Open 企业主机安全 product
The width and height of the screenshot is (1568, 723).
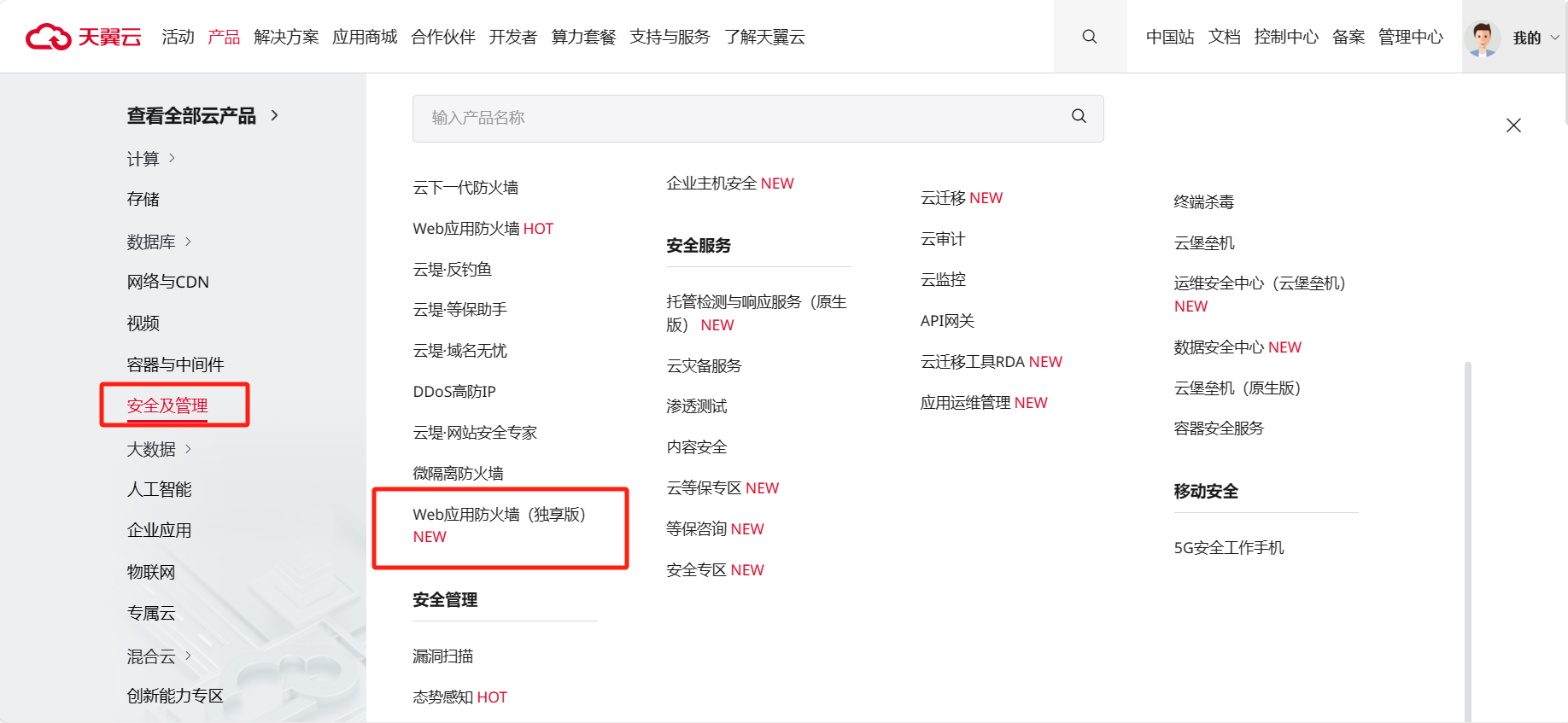tap(730, 183)
